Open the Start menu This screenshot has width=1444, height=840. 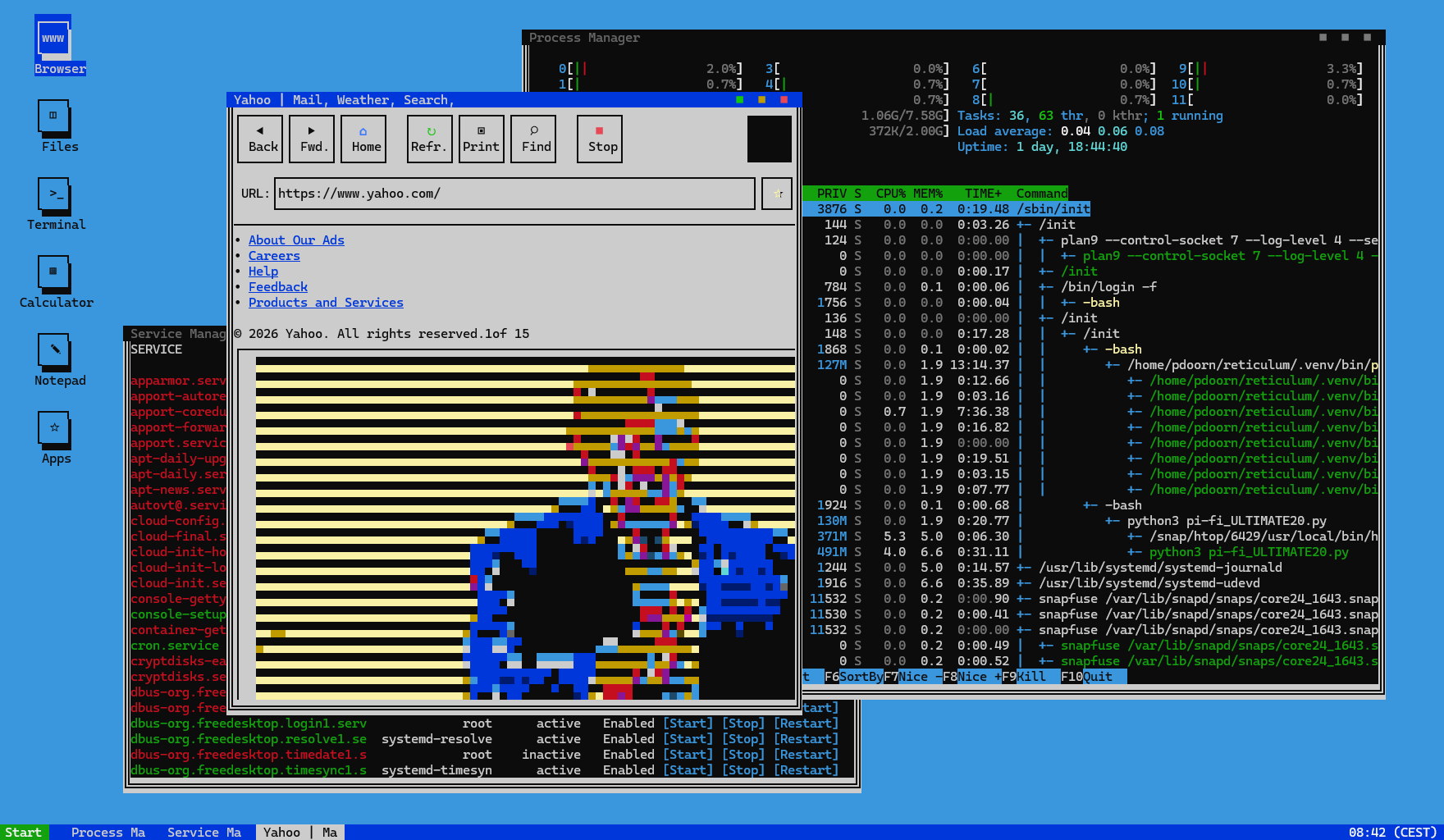pos(24,832)
